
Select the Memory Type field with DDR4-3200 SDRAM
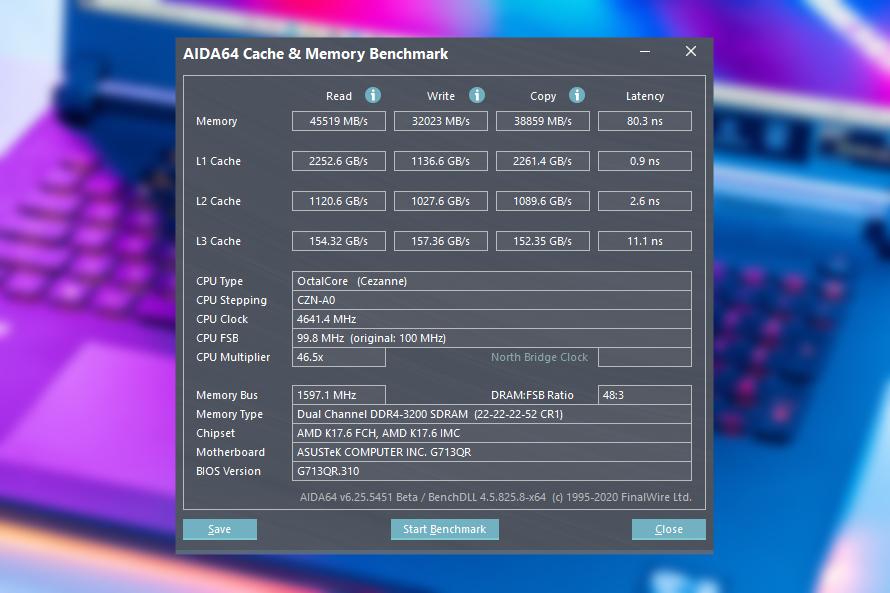point(492,413)
